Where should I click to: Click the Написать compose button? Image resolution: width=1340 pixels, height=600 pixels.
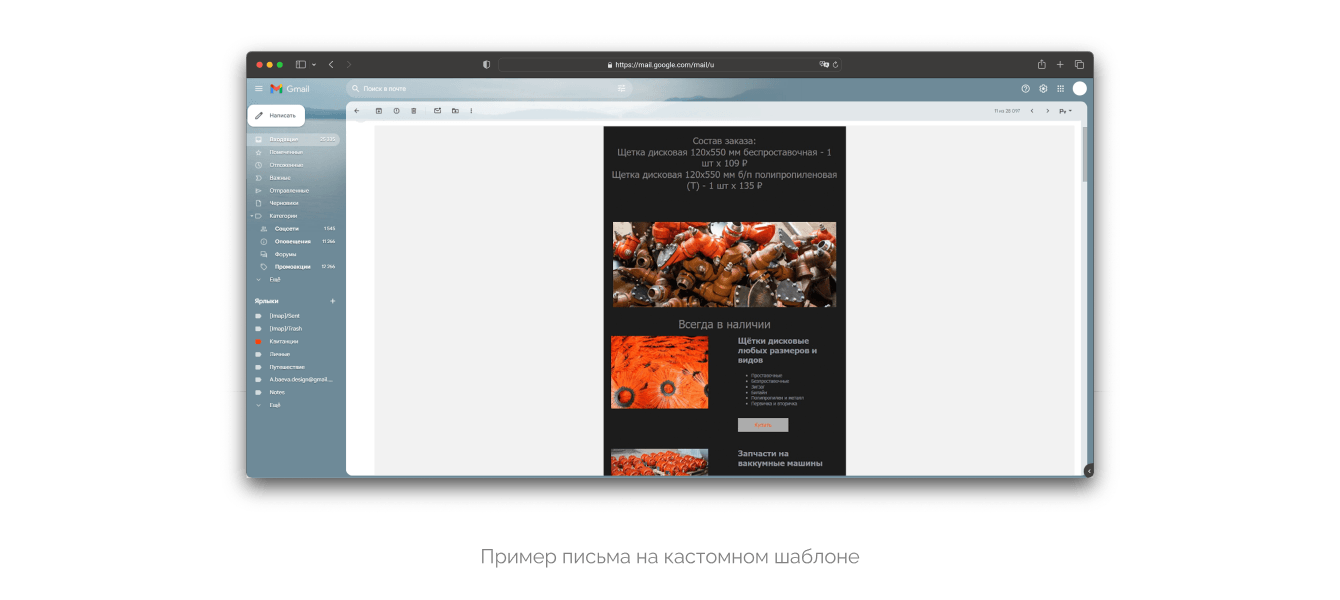(276, 115)
